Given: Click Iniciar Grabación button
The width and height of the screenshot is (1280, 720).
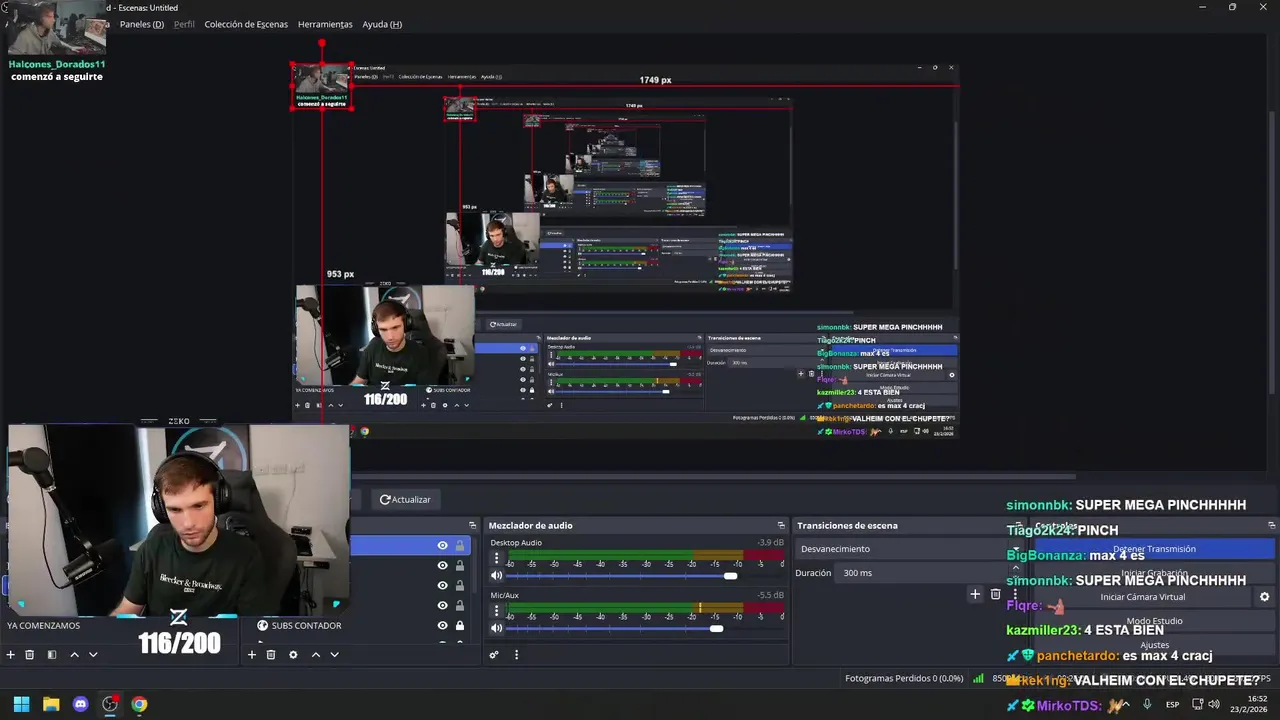Looking at the screenshot, I should click(1154, 573).
